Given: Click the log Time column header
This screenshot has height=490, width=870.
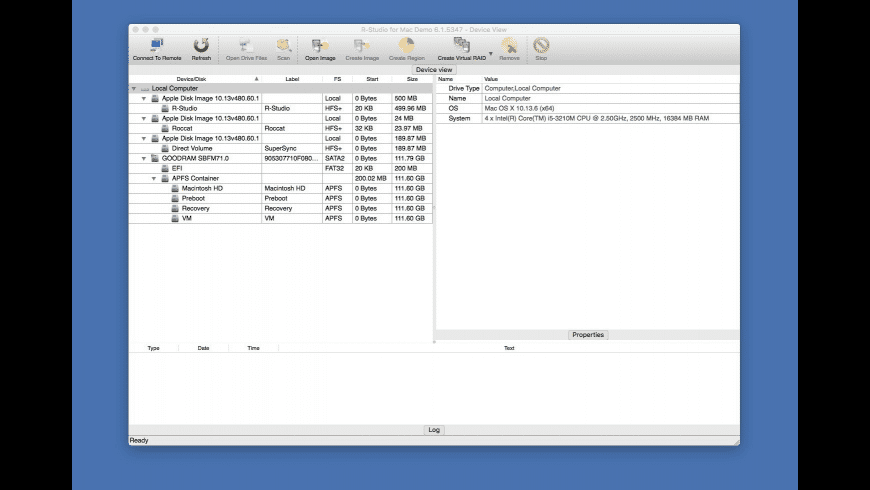Looking at the screenshot, I should point(254,348).
